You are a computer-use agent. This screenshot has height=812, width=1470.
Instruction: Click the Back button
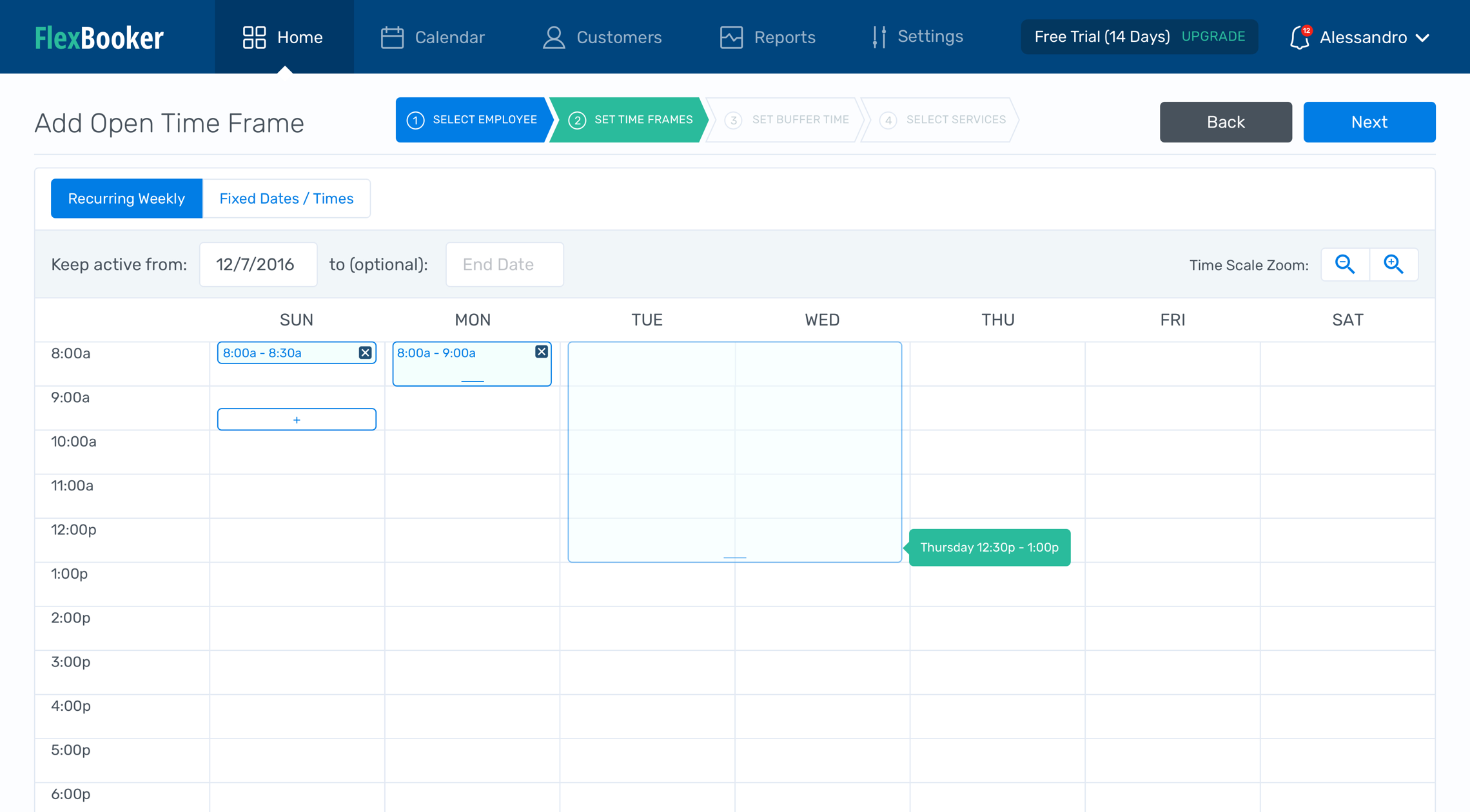pos(1225,122)
